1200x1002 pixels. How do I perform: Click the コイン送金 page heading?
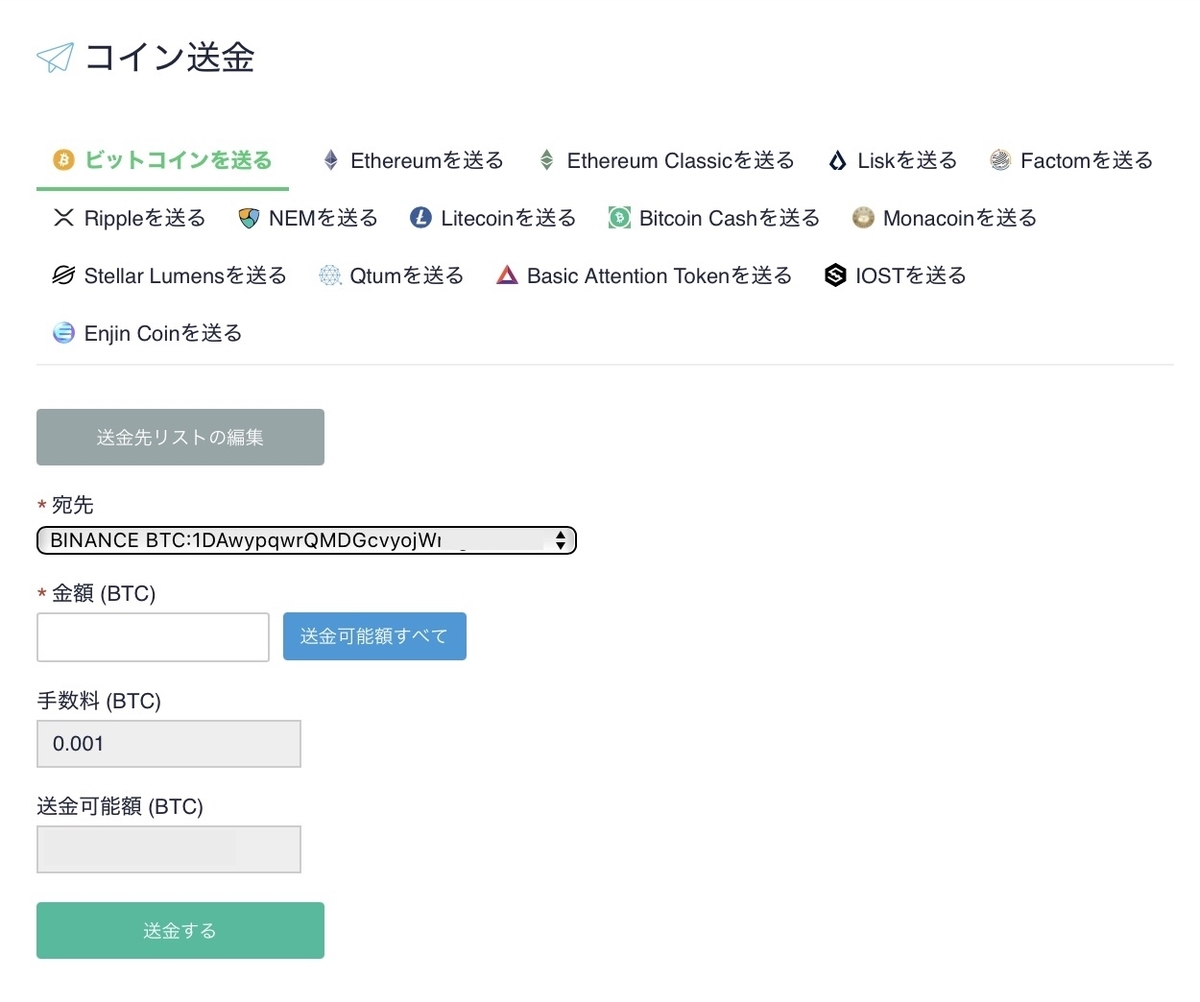tap(170, 58)
